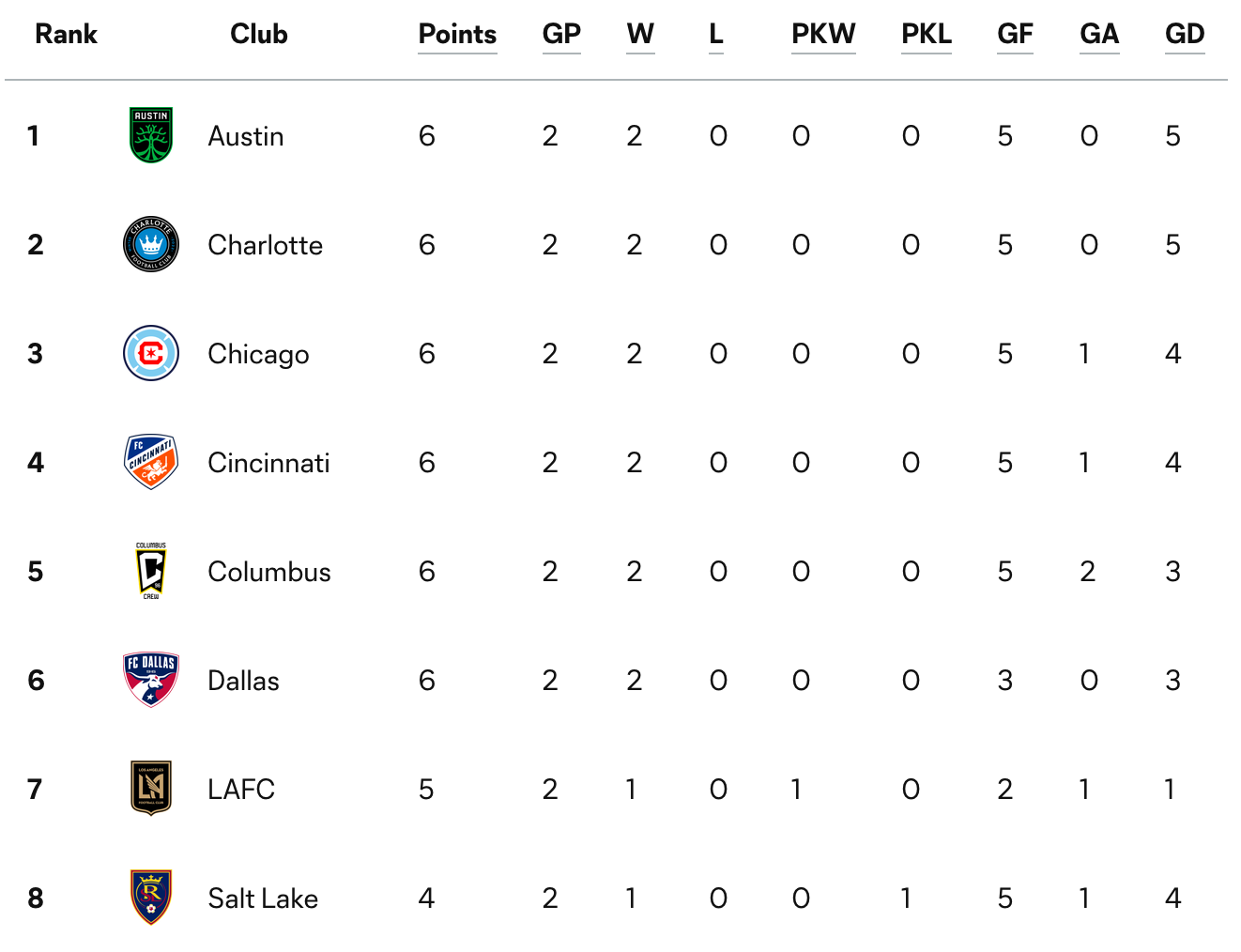Sort by PKL column header
Image resolution: width=1241 pixels, height=952 pixels.
coord(927,35)
